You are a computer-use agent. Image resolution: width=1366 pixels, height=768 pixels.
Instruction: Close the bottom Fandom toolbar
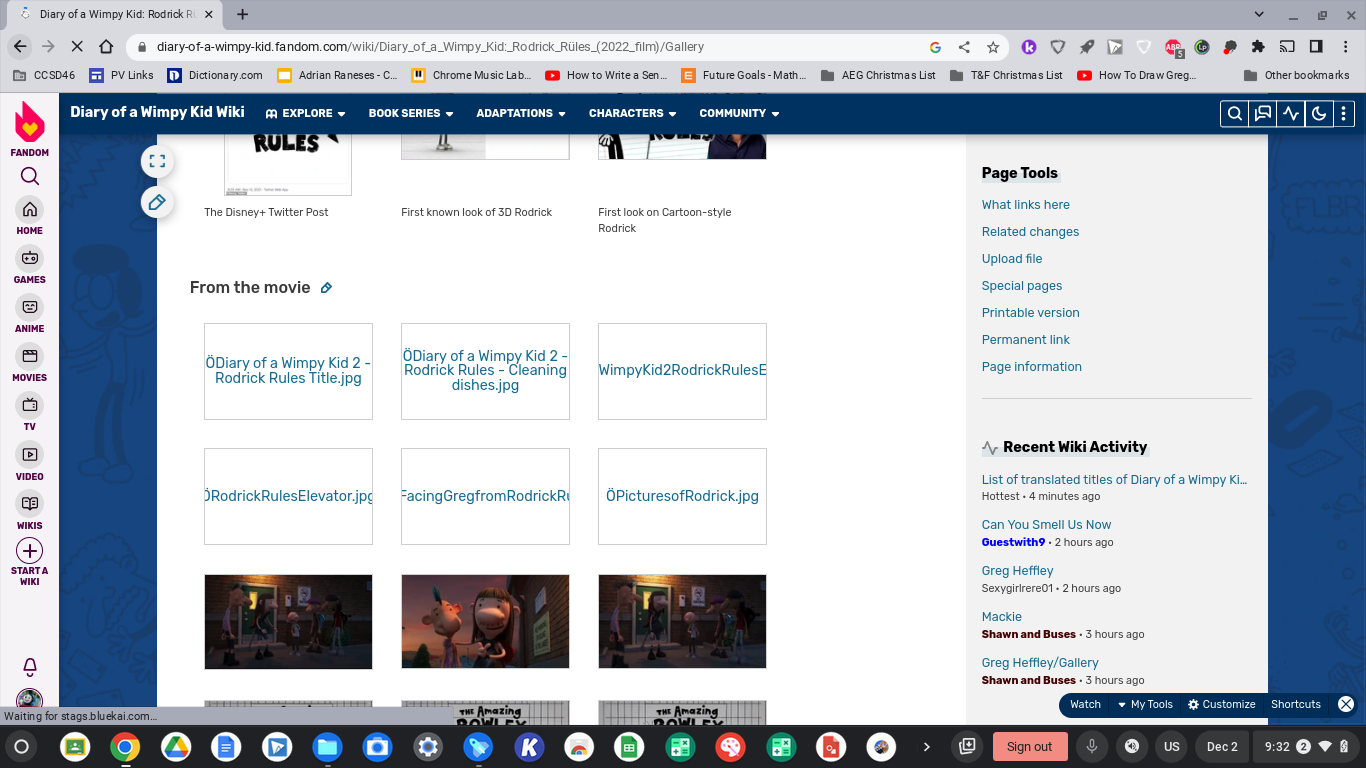(x=1346, y=704)
